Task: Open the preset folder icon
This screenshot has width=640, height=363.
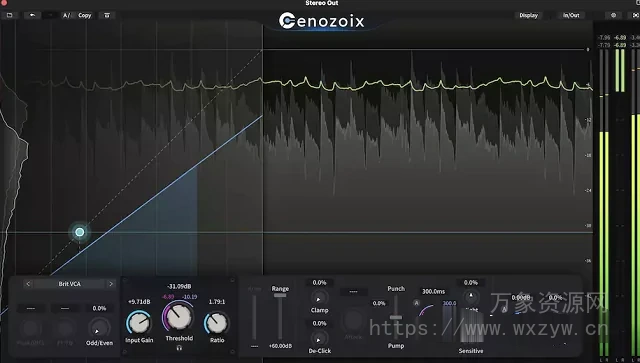Action: tap(9, 16)
